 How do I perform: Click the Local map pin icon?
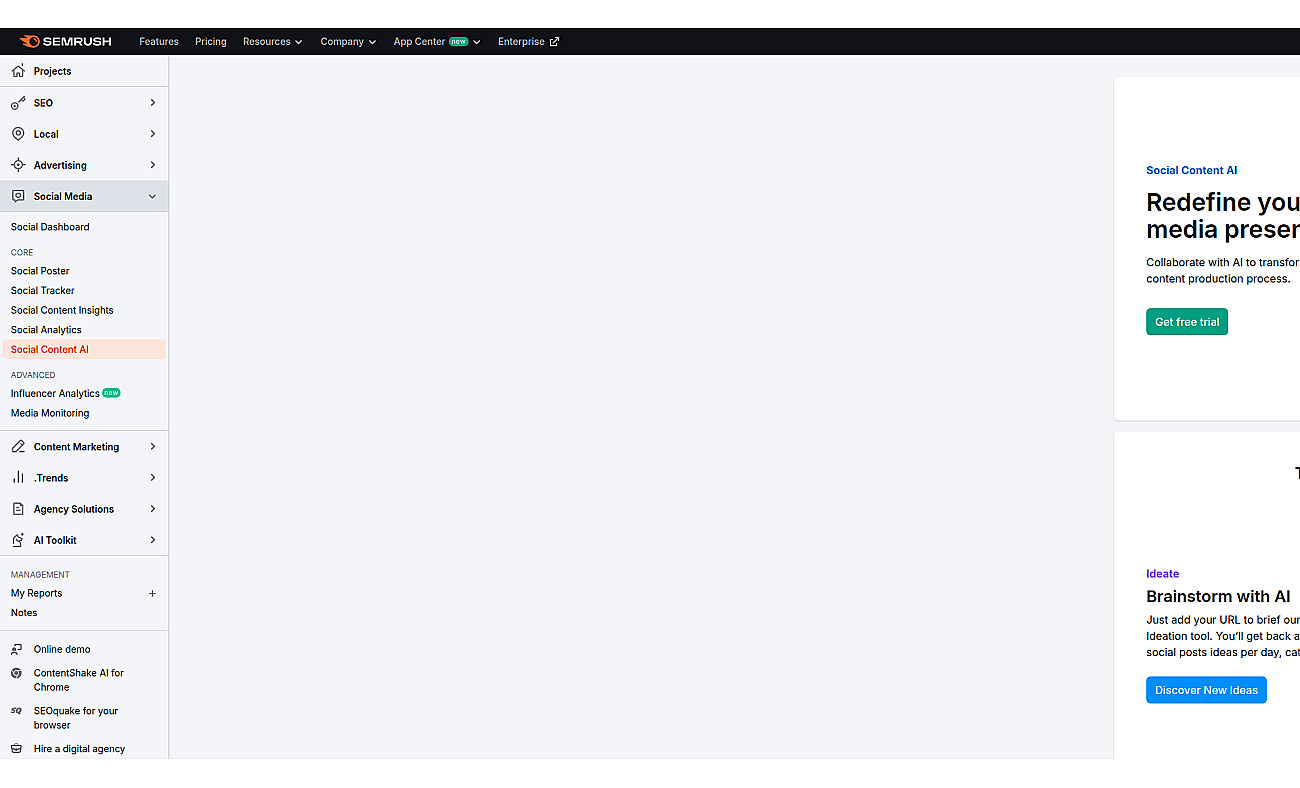[18, 134]
